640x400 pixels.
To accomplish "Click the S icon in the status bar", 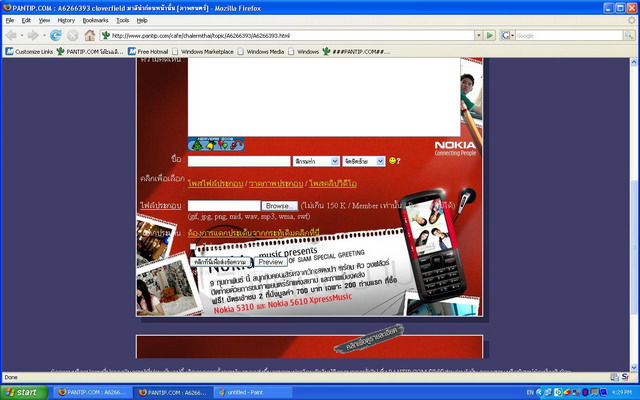I will (x=625, y=377).
